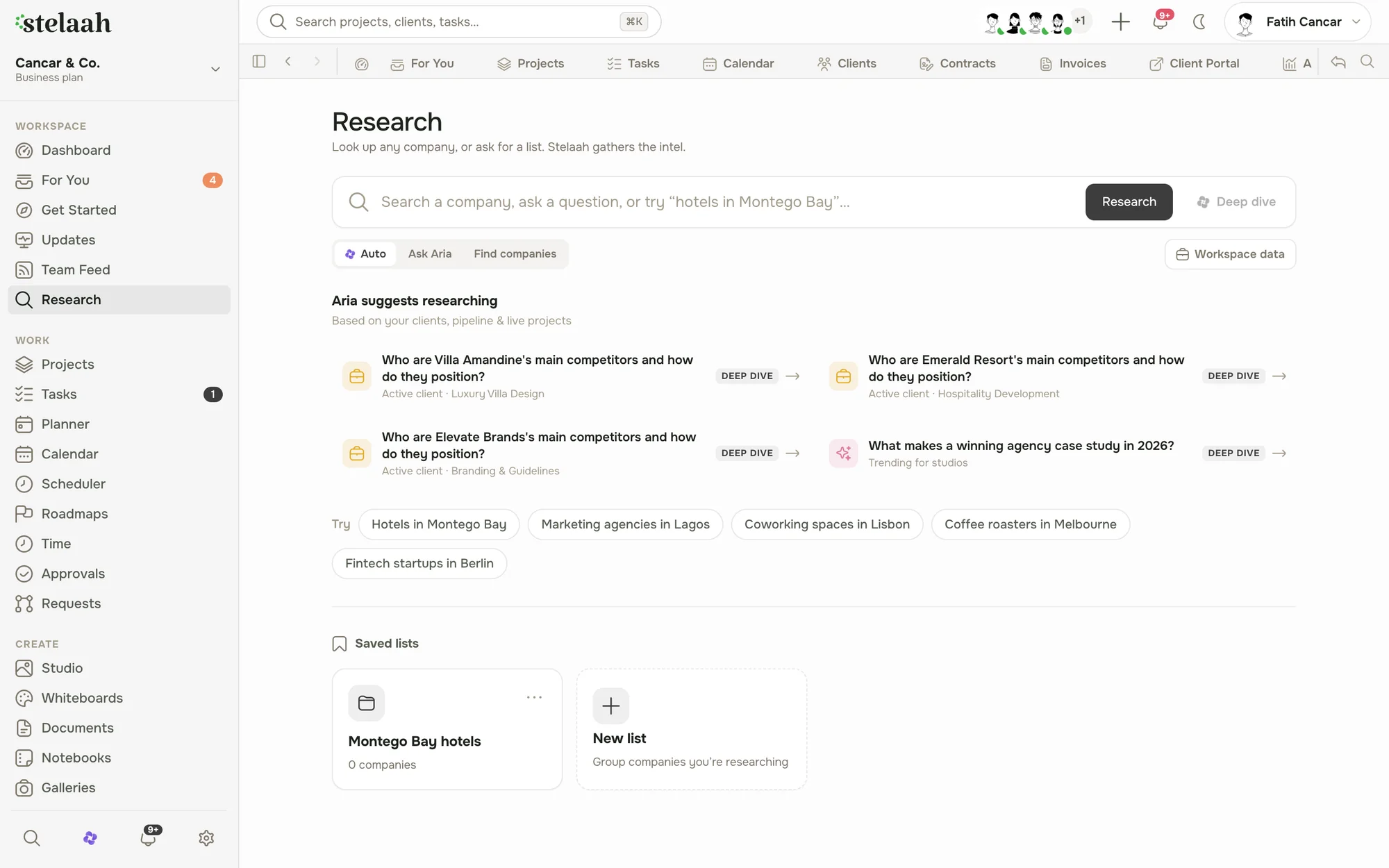1389x868 pixels.
Task: Try the Coworking spaces in Lisbon chip
Action: click(827, 524)
